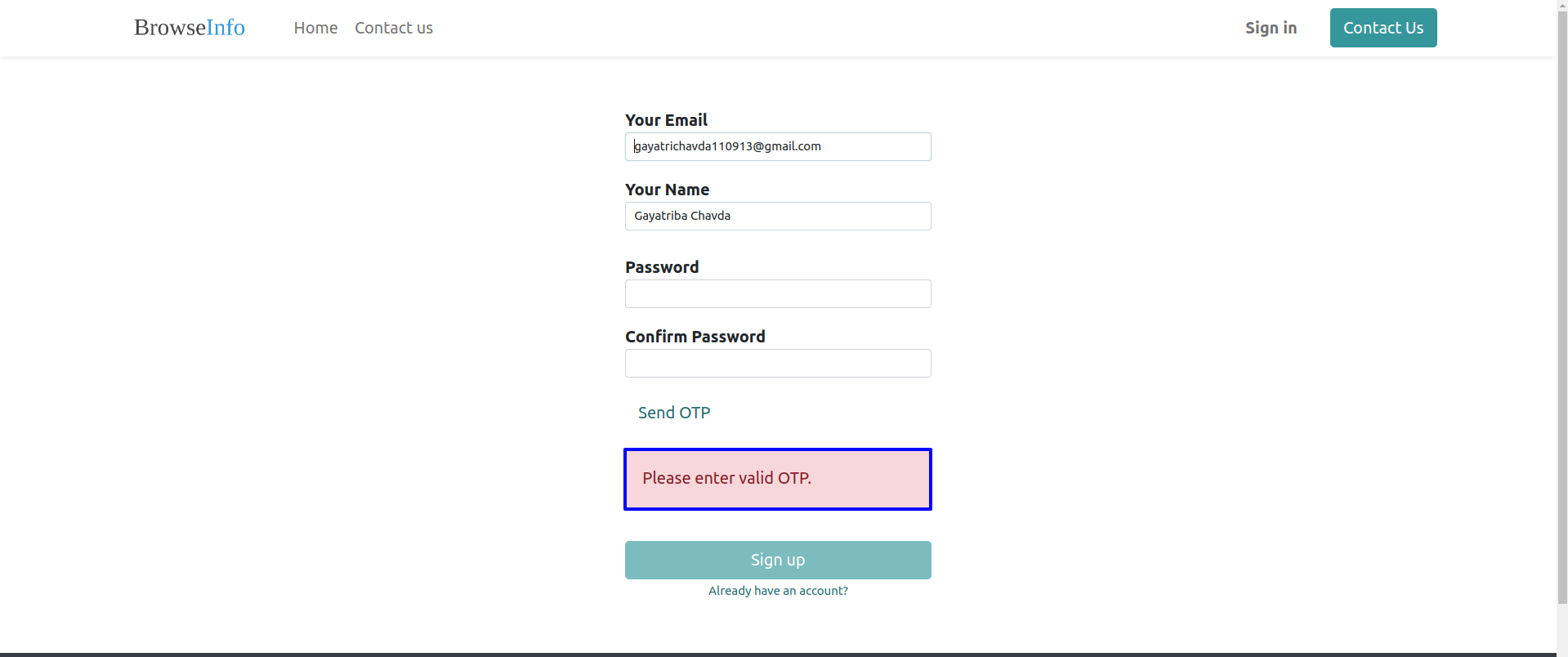This screenshot has height=657, width=1568.
Task: Click the BrowseInfo logo
Action: 190,28
